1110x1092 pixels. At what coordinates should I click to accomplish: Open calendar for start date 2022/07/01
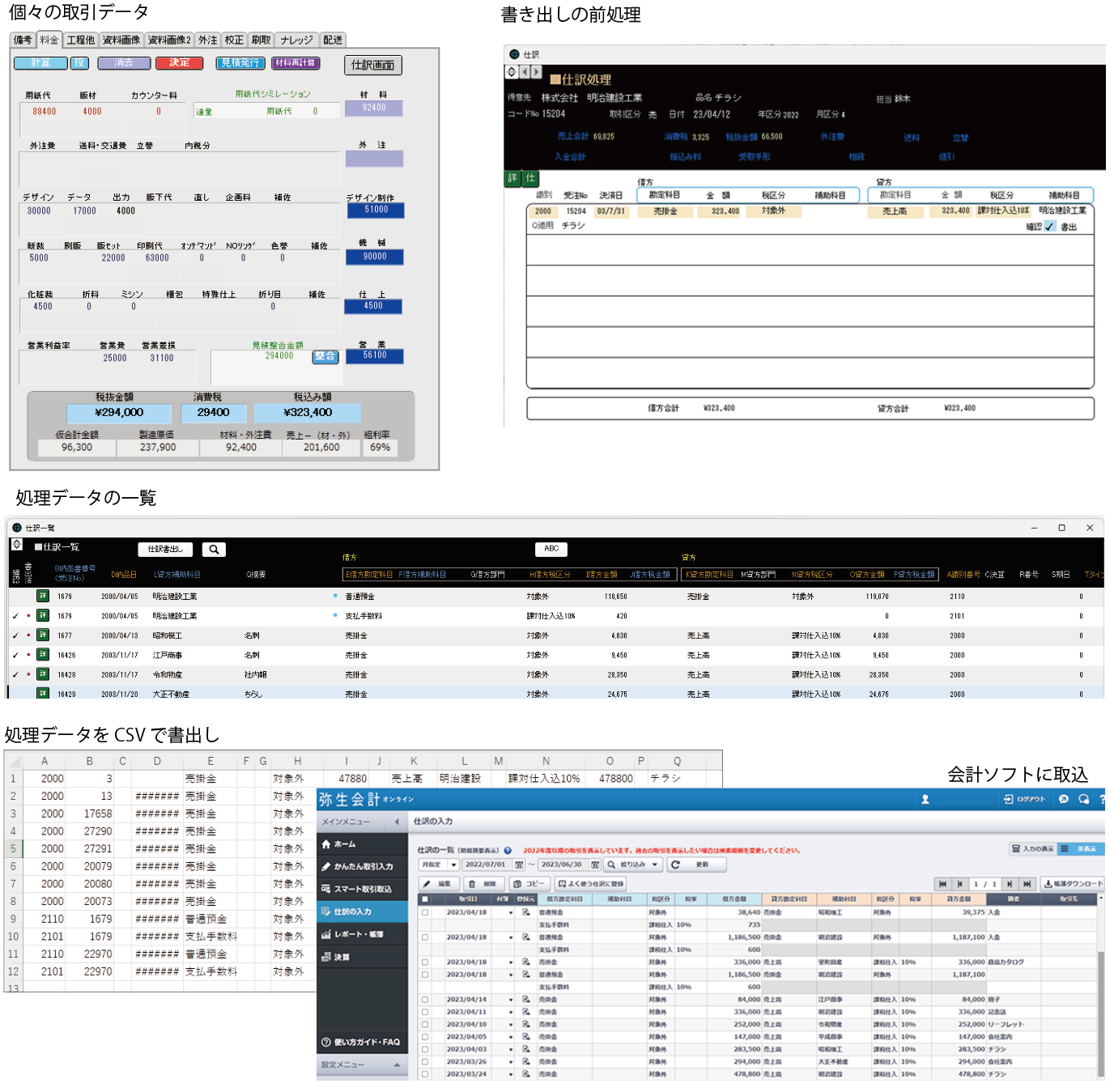[519, 865]
